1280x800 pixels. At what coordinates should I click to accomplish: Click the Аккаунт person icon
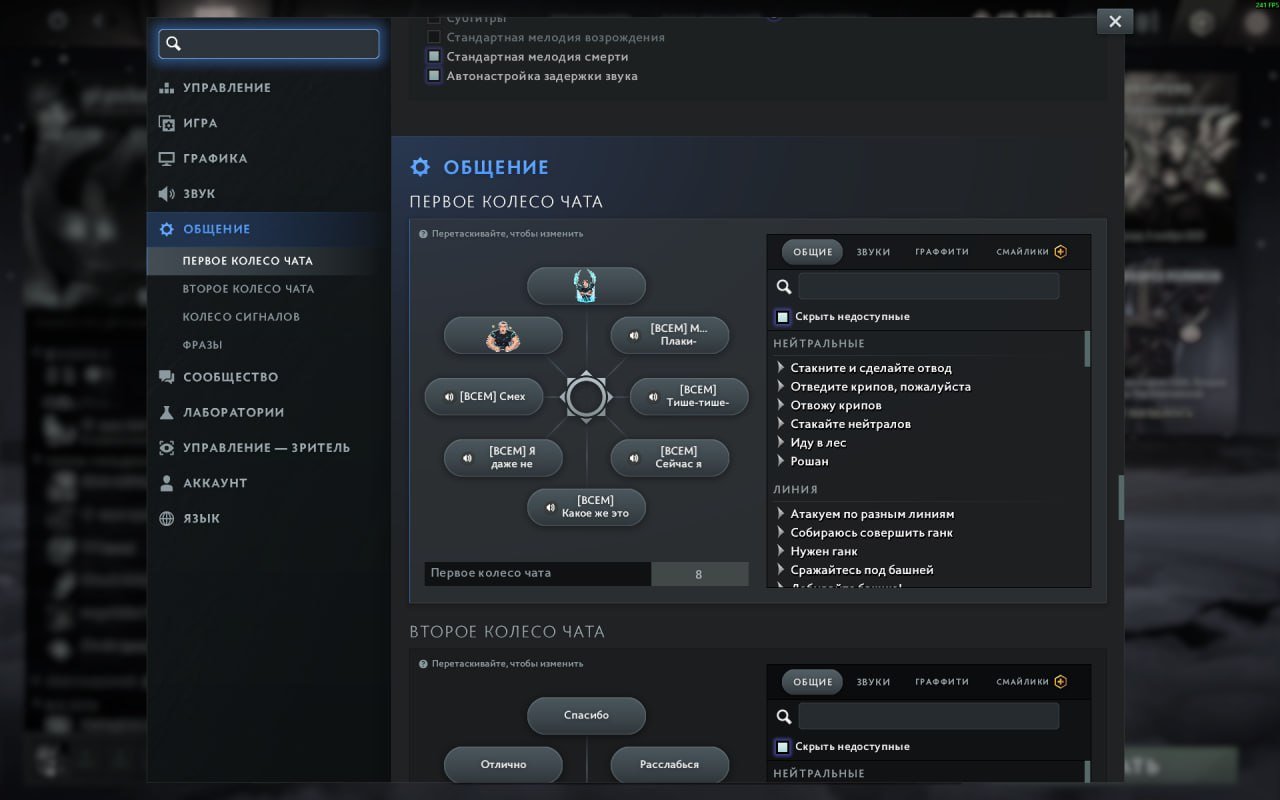(x=167, y=483)
